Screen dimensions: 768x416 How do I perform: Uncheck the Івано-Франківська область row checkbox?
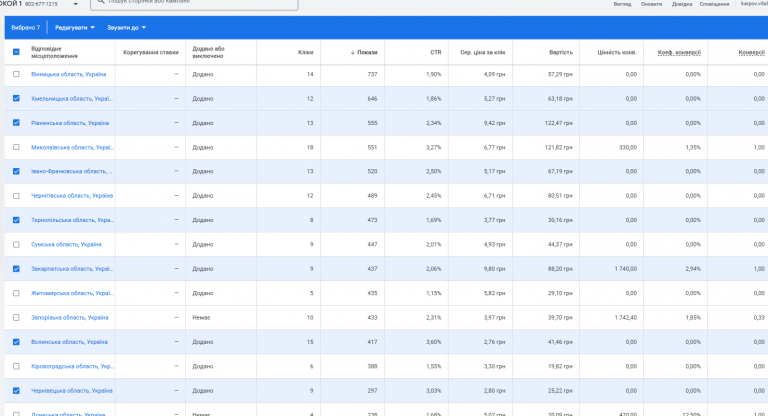(x=16, y=171)
